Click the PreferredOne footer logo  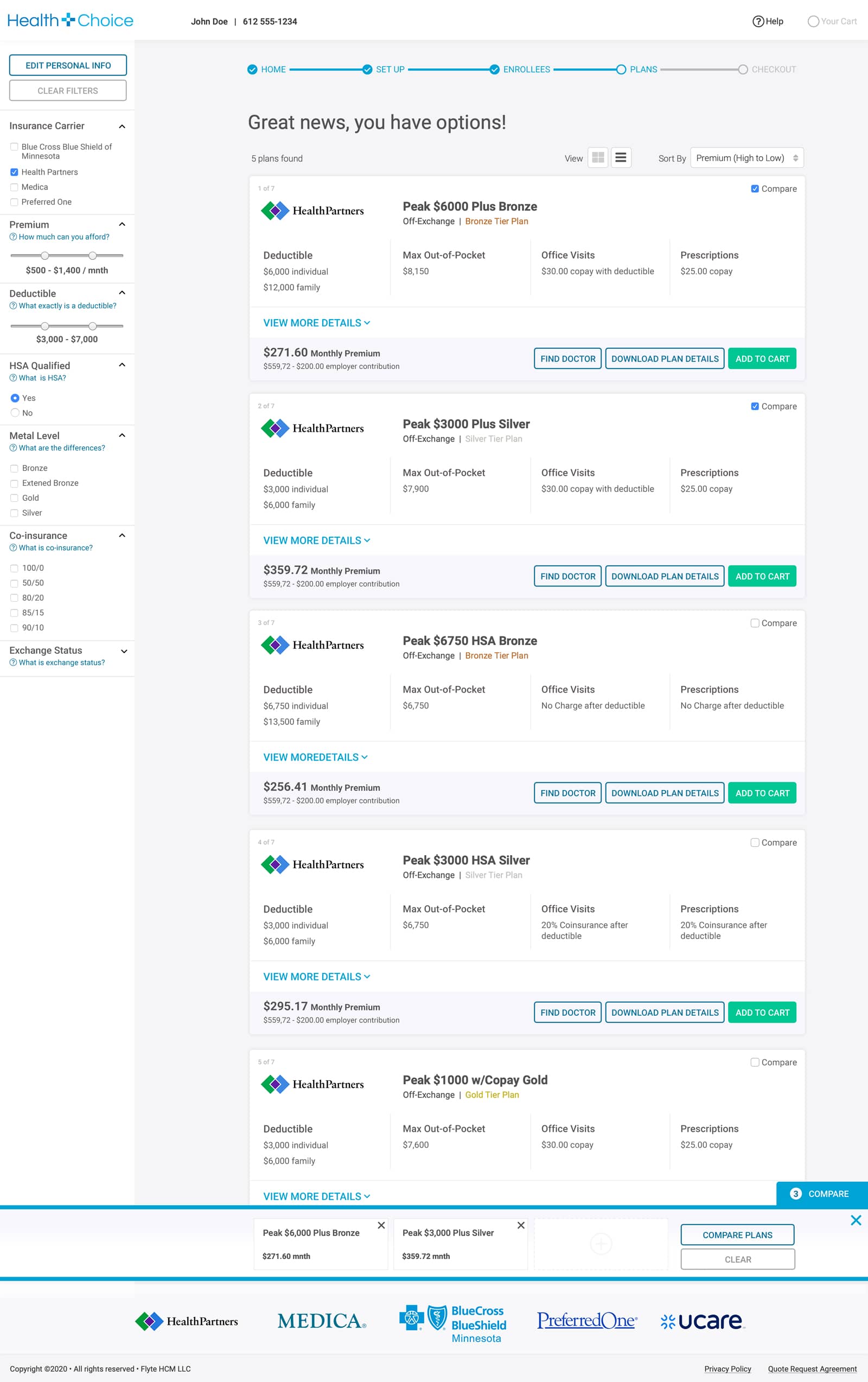[x=587, y=1321]
